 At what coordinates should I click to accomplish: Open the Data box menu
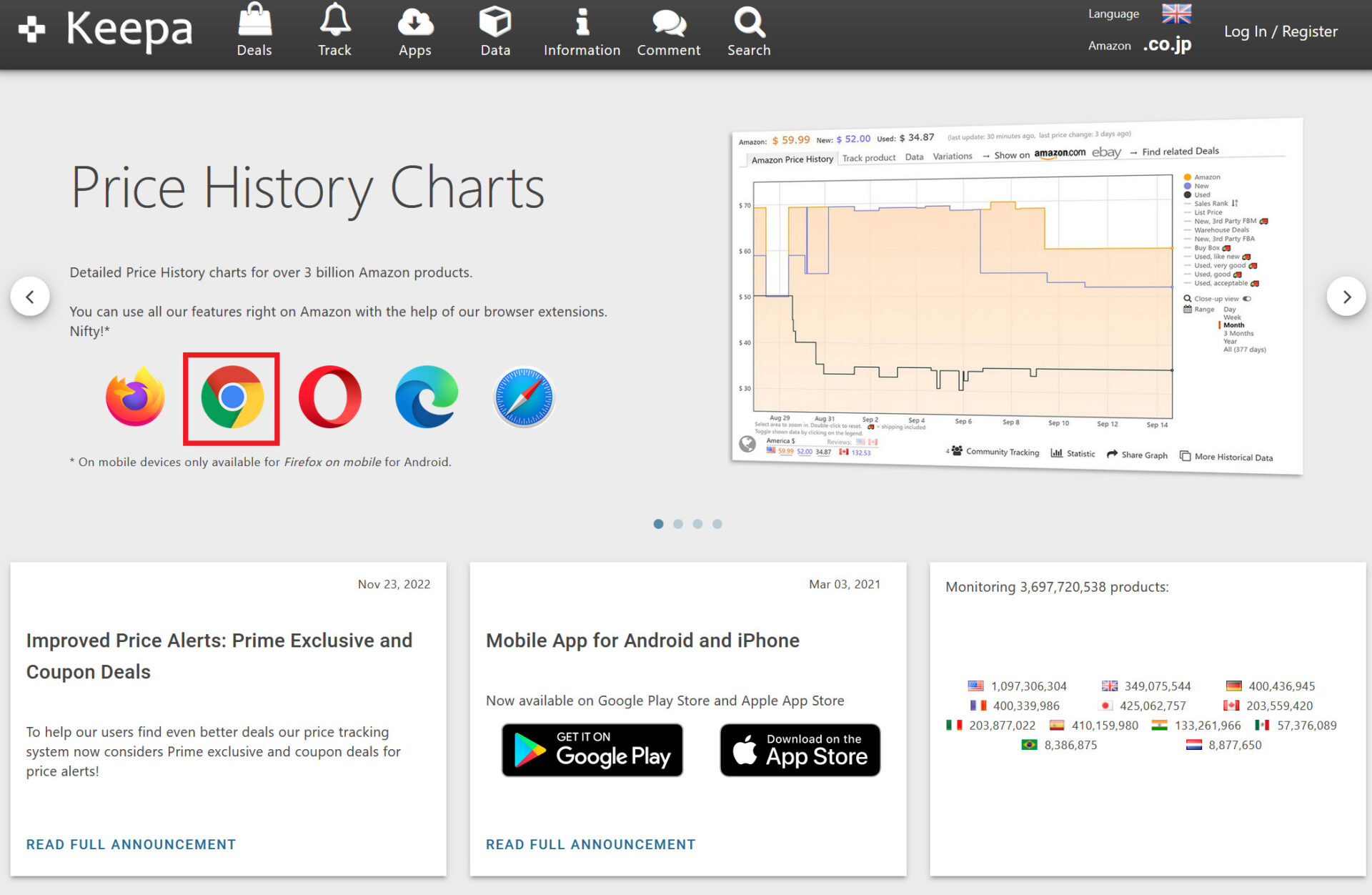pyautogui.click(x=495, y=30)
